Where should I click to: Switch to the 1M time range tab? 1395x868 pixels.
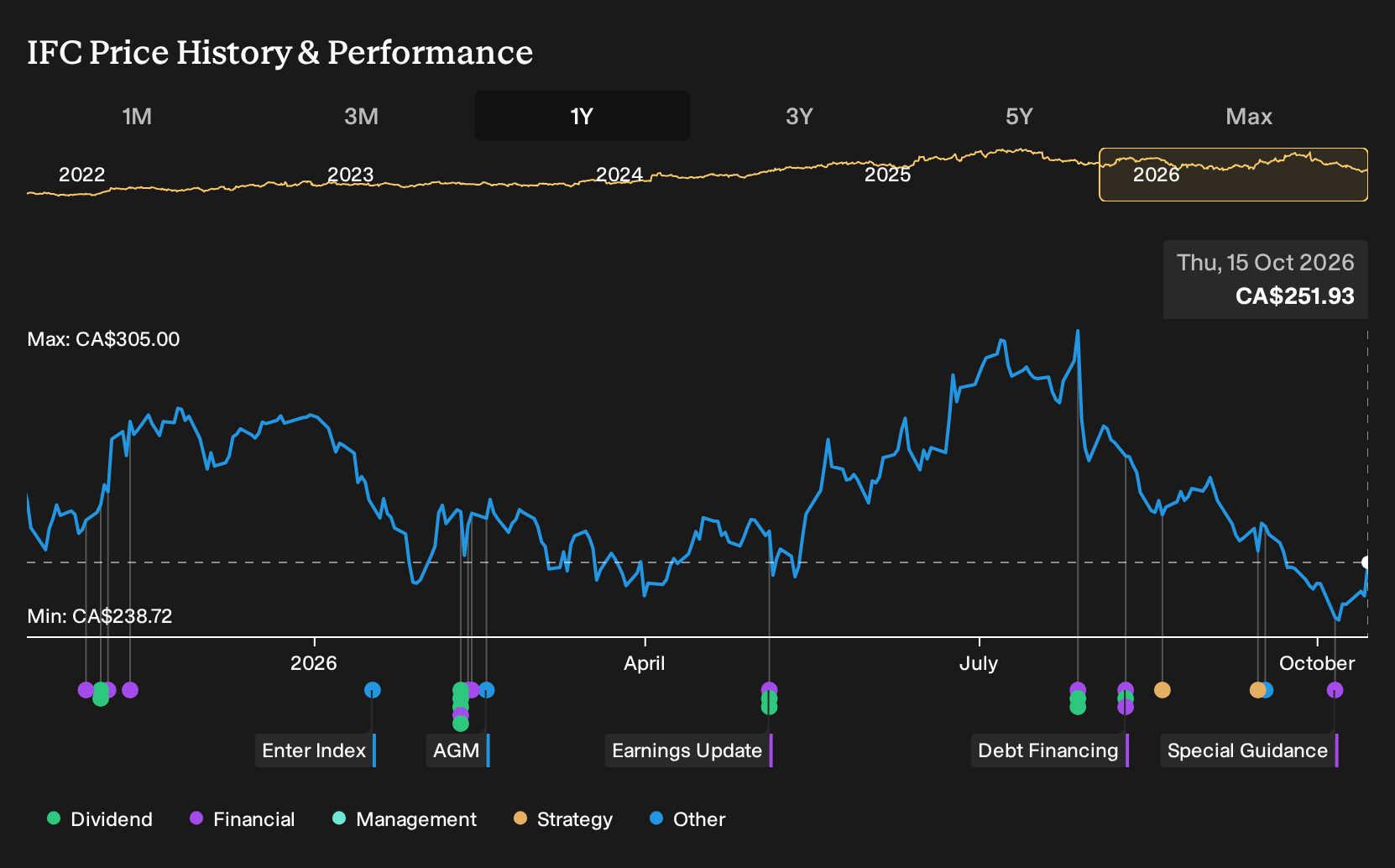click(137, 117)
